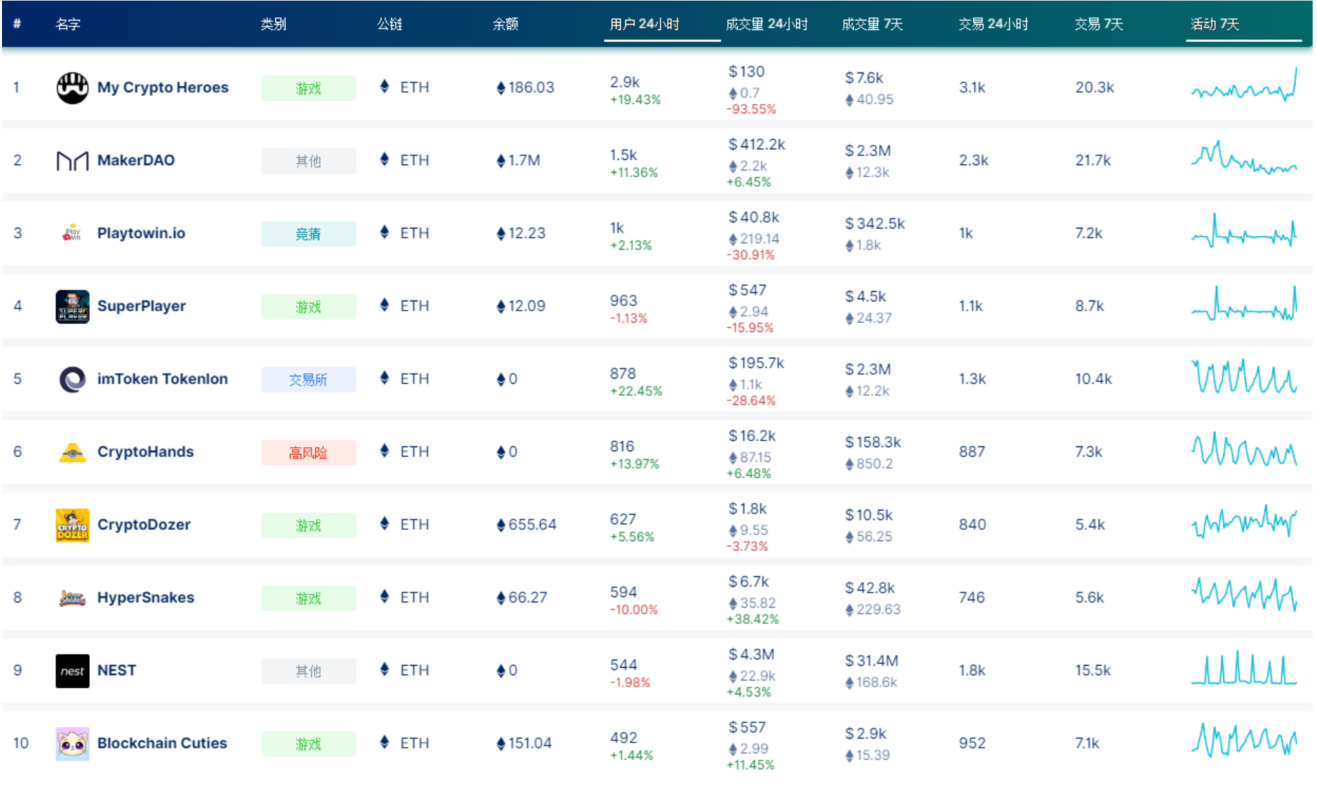Click the ETH chain icon in NEST row
This screenshot has width=1317, height=785.
(x=385, y=670)
